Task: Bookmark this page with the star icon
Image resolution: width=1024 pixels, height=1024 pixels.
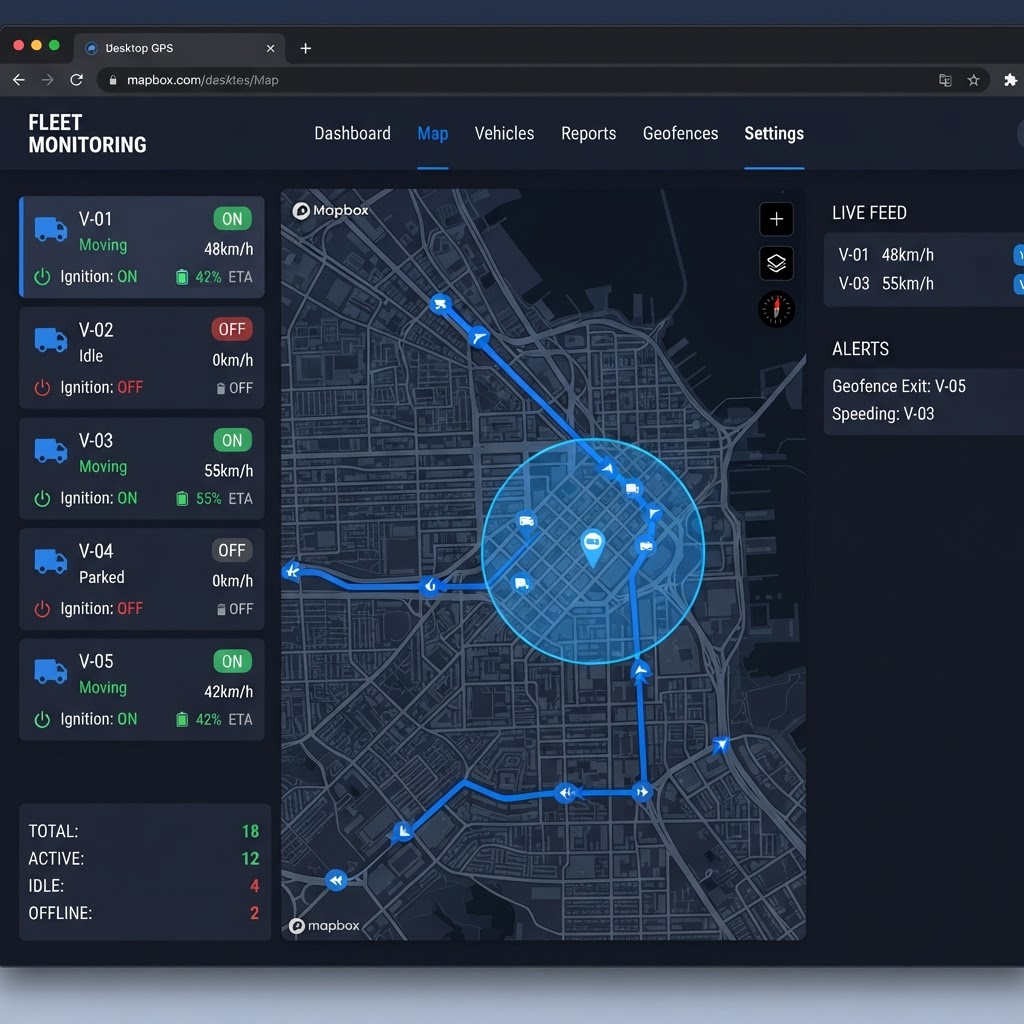Action: (x=973, y=80)
